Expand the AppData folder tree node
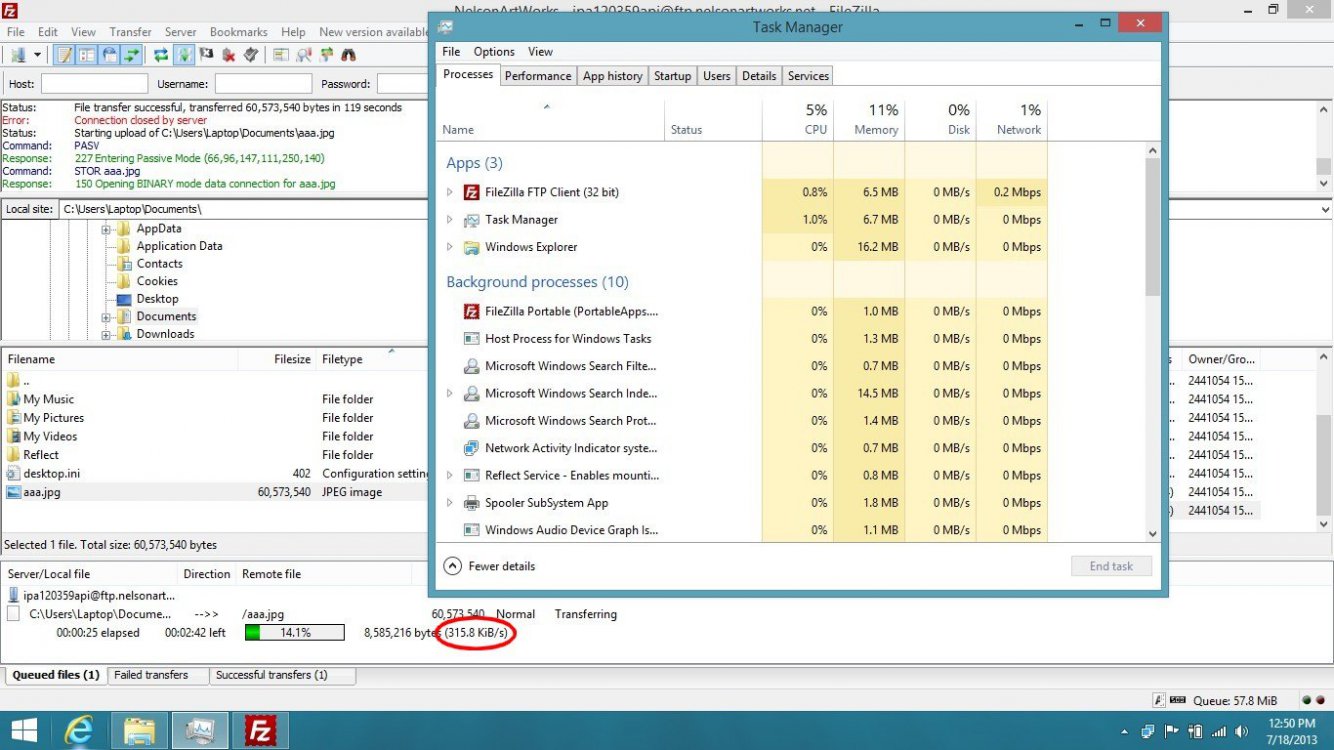1334x750 pixels. pyautogui.click(x=106, y=229)
